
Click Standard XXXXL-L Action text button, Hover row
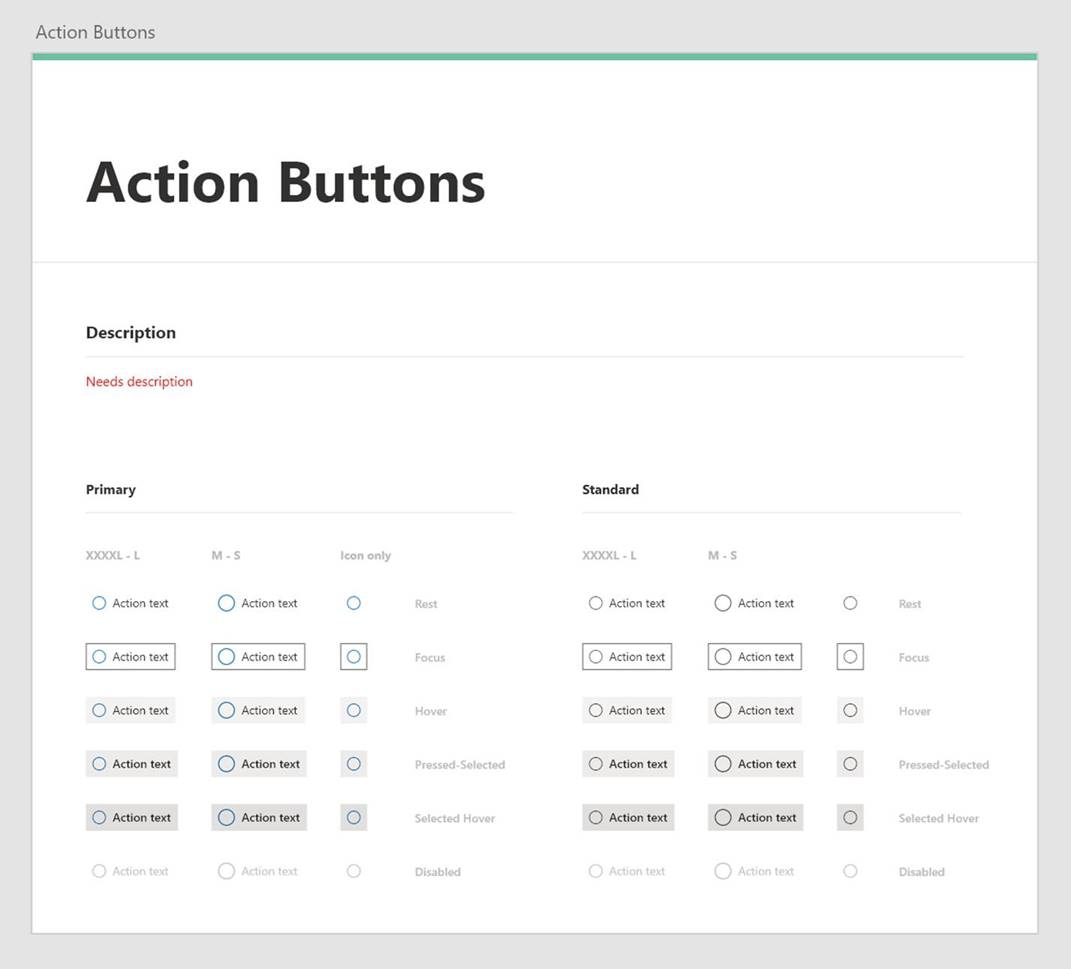click(627, 710)
